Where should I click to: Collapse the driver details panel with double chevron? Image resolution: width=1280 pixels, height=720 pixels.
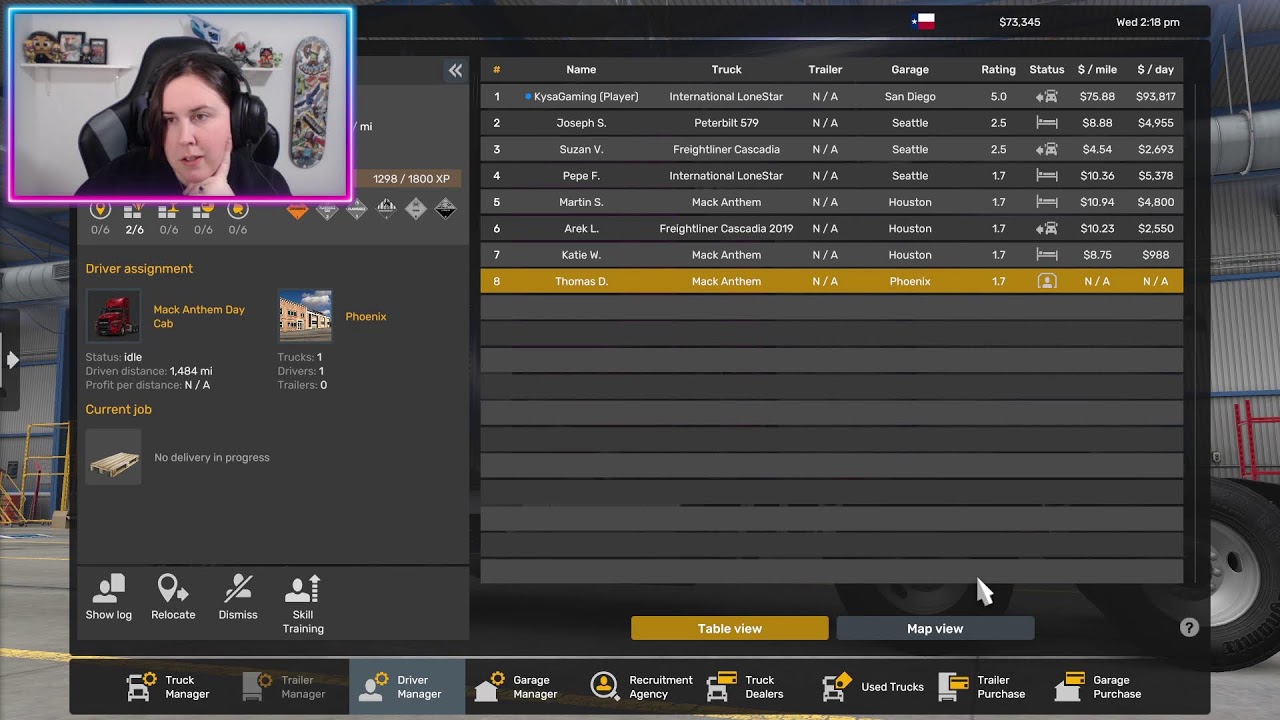[455, 70]
